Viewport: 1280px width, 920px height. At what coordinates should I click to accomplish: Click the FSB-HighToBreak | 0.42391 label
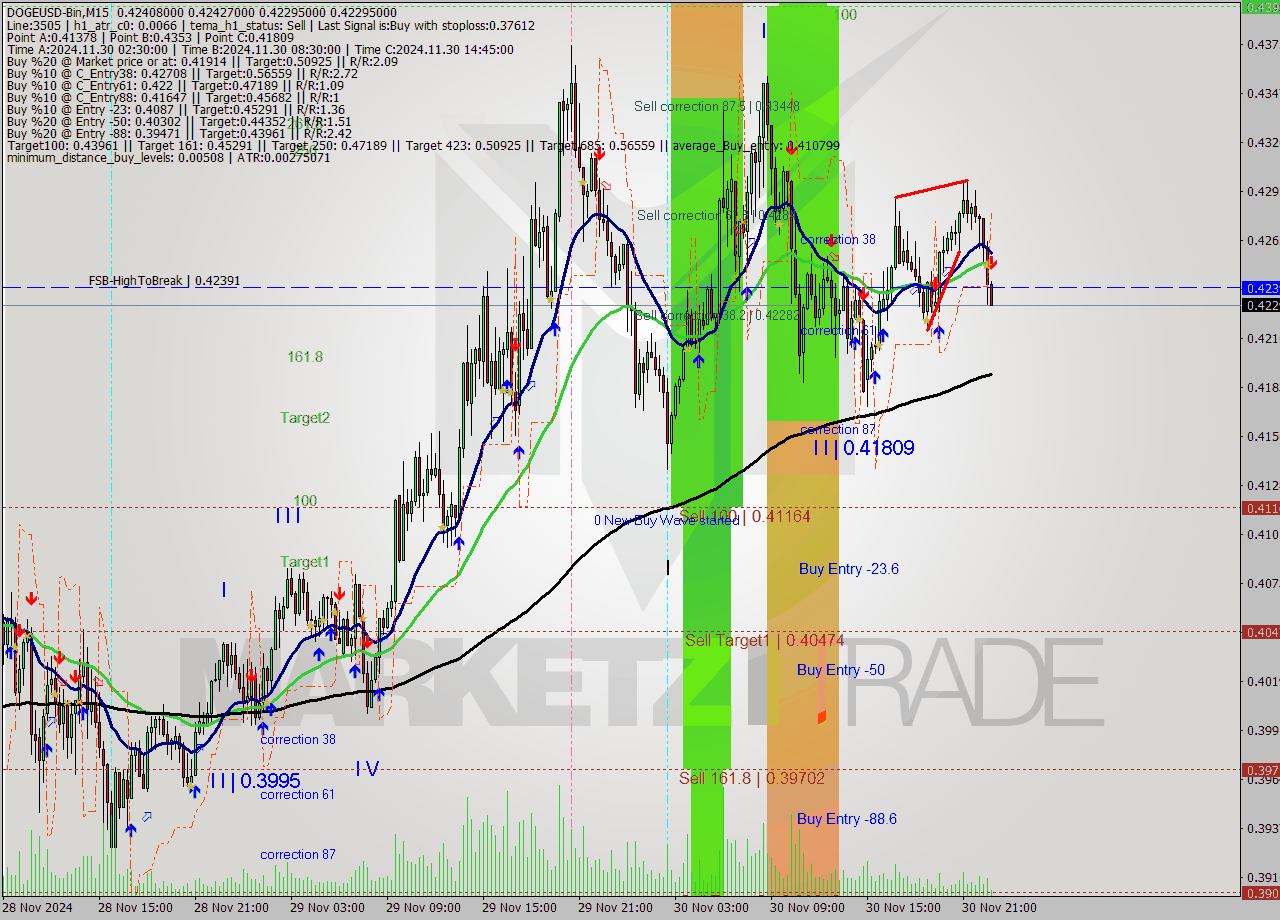coord(164,281)
